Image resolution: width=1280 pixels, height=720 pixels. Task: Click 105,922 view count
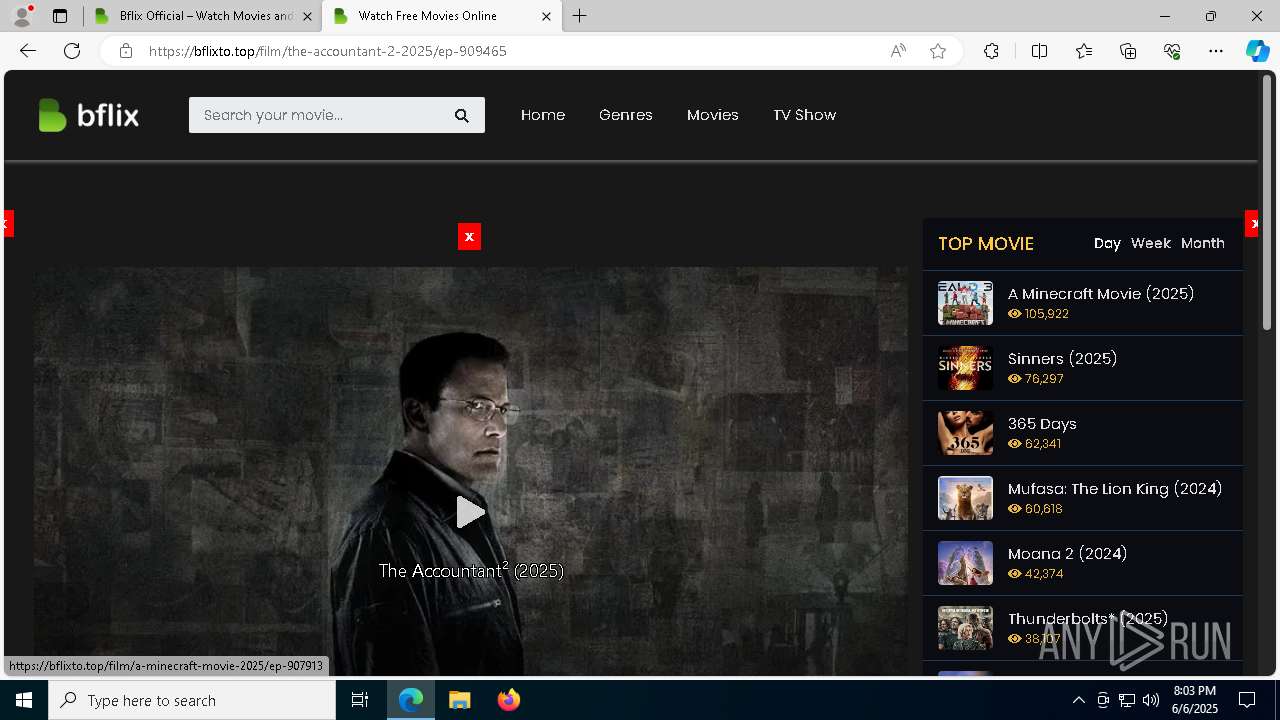tap(1046, 314)
